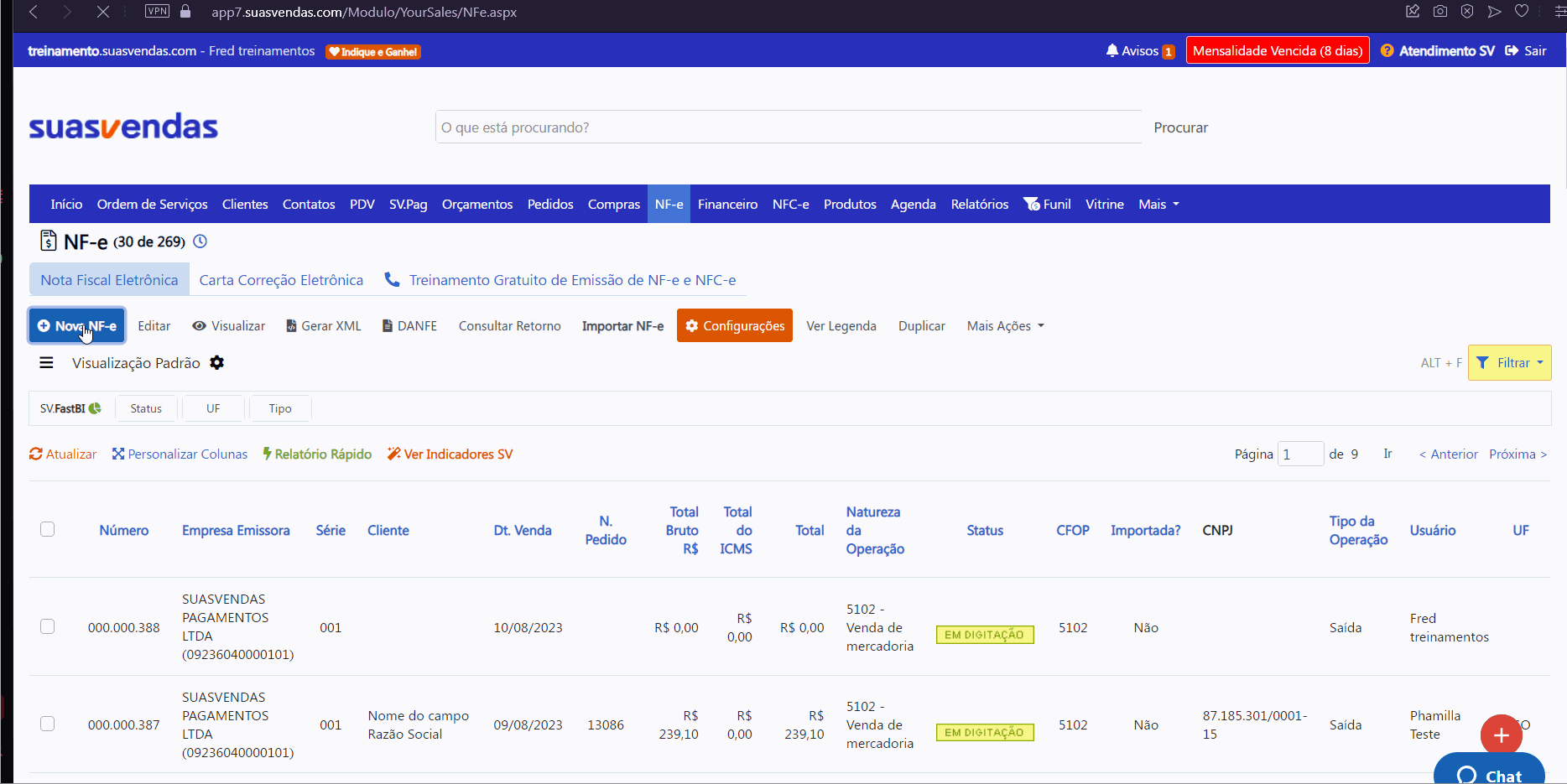Click the browser forward arrow

click(x=67, y=12)
